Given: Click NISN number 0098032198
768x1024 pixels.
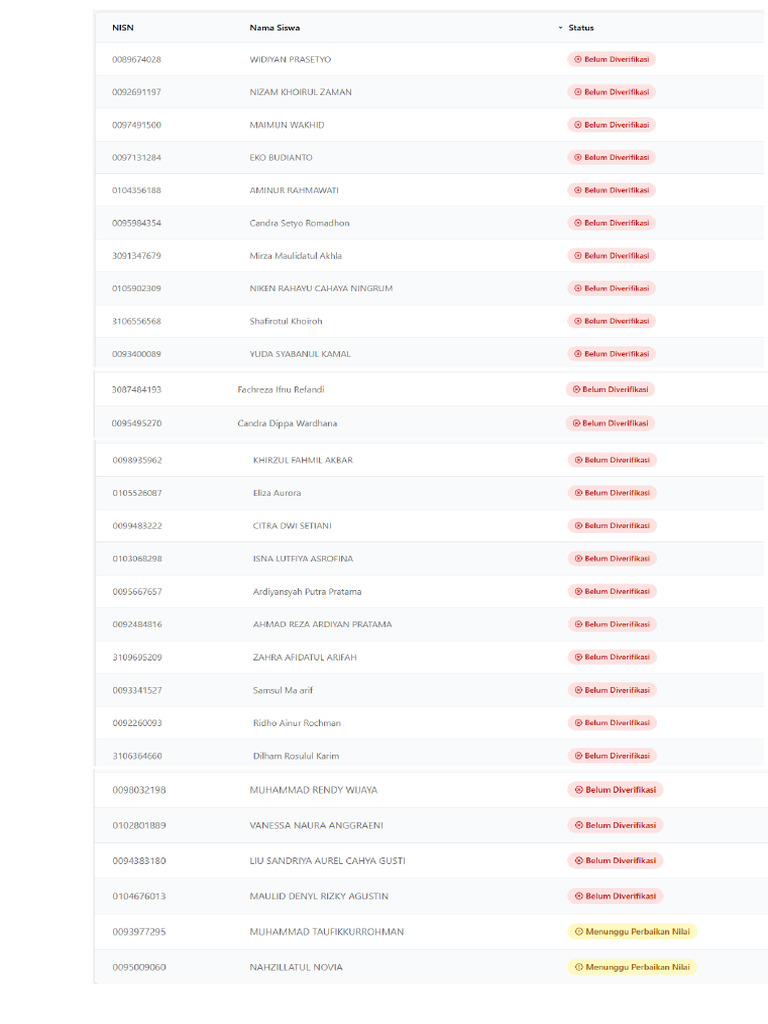Looking at the screenshot, I should coord(139,790).
